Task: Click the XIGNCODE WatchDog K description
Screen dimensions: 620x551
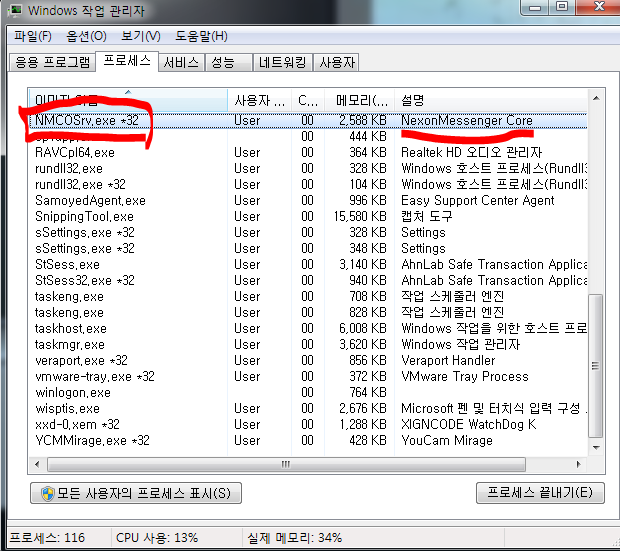Action: pyautogui.click(x=469, y=424)
